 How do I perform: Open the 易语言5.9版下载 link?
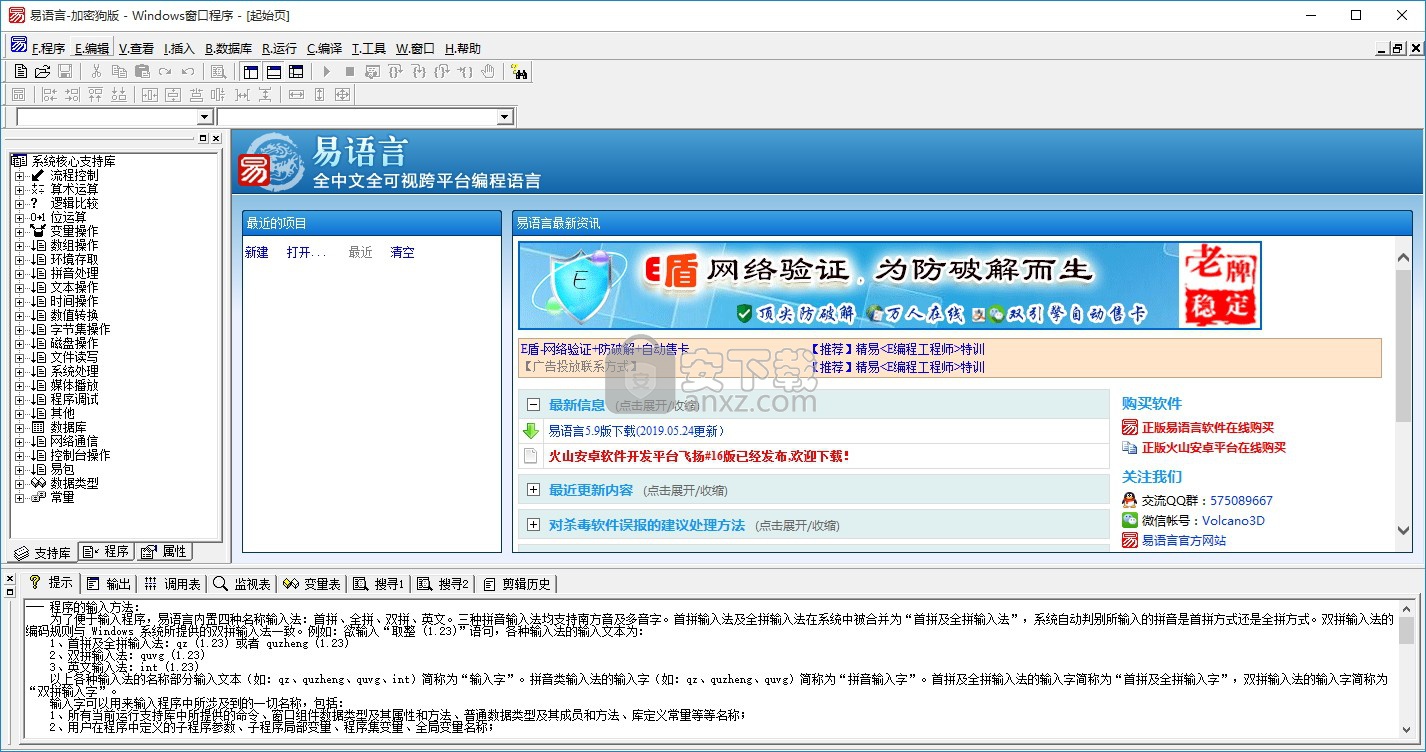(636, 431)
